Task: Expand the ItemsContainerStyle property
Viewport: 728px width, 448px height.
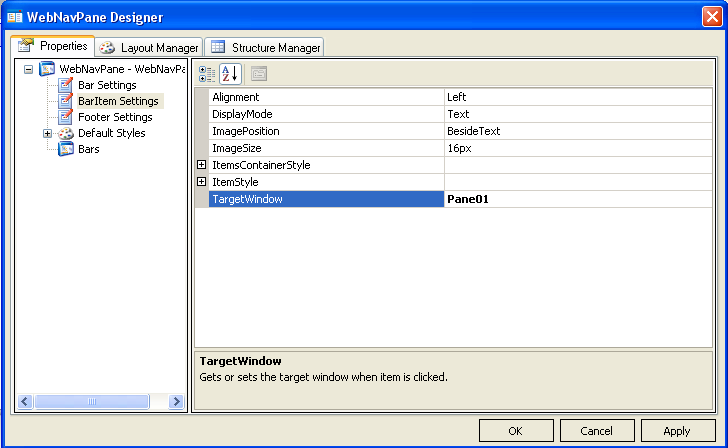Action: point(201,165)
